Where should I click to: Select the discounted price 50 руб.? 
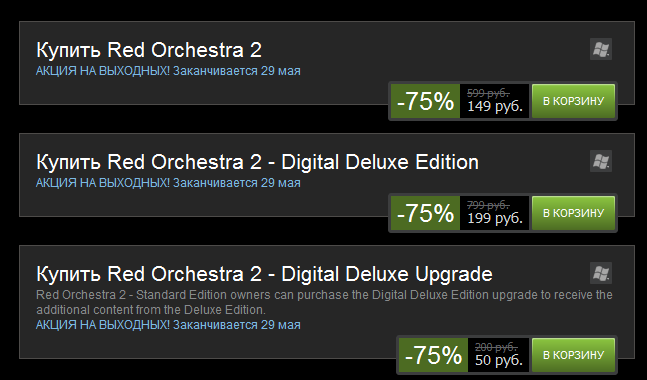pos(499,360)
